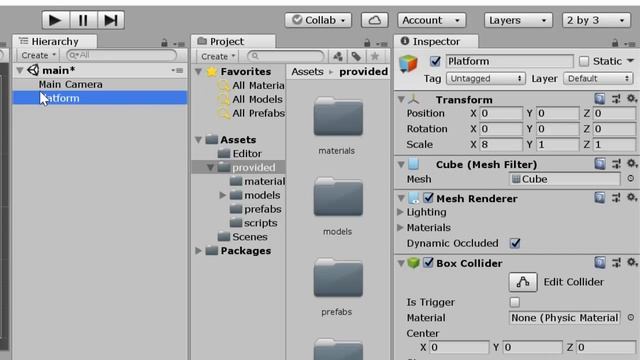The height and width of the screenshot is (360, 640).
Task: Disable the Mesh Renderer checkbox
Action: pyautogui.click(x=428, y=198)
